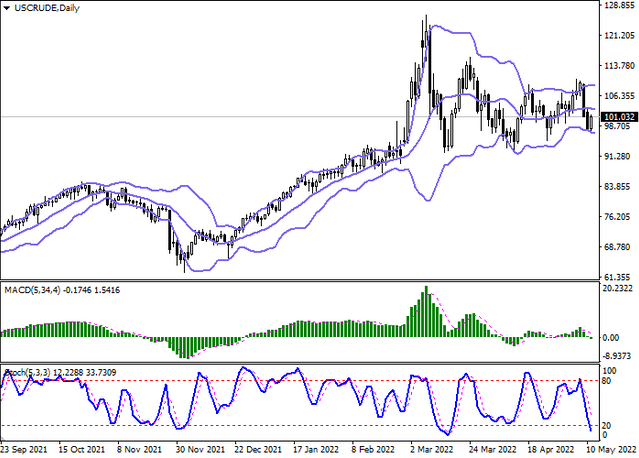Select the 128.855 price scale label
Screen dimensions: 639x458
619,5
